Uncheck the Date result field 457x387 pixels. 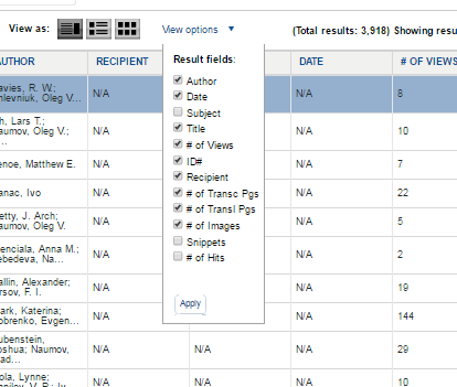click(x=178, y=96)
